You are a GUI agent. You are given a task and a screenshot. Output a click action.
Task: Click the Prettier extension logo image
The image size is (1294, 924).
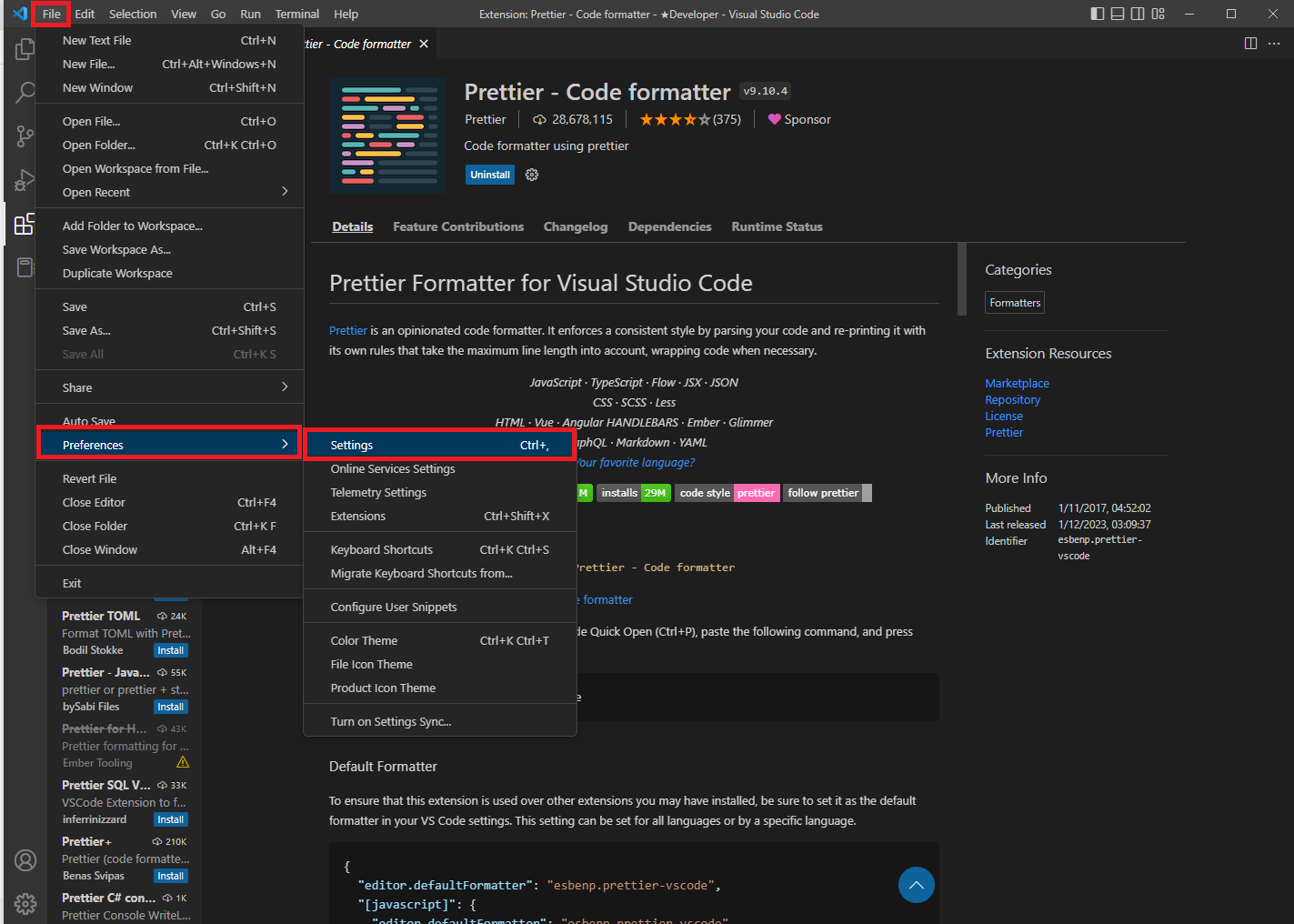pos(387,136)
